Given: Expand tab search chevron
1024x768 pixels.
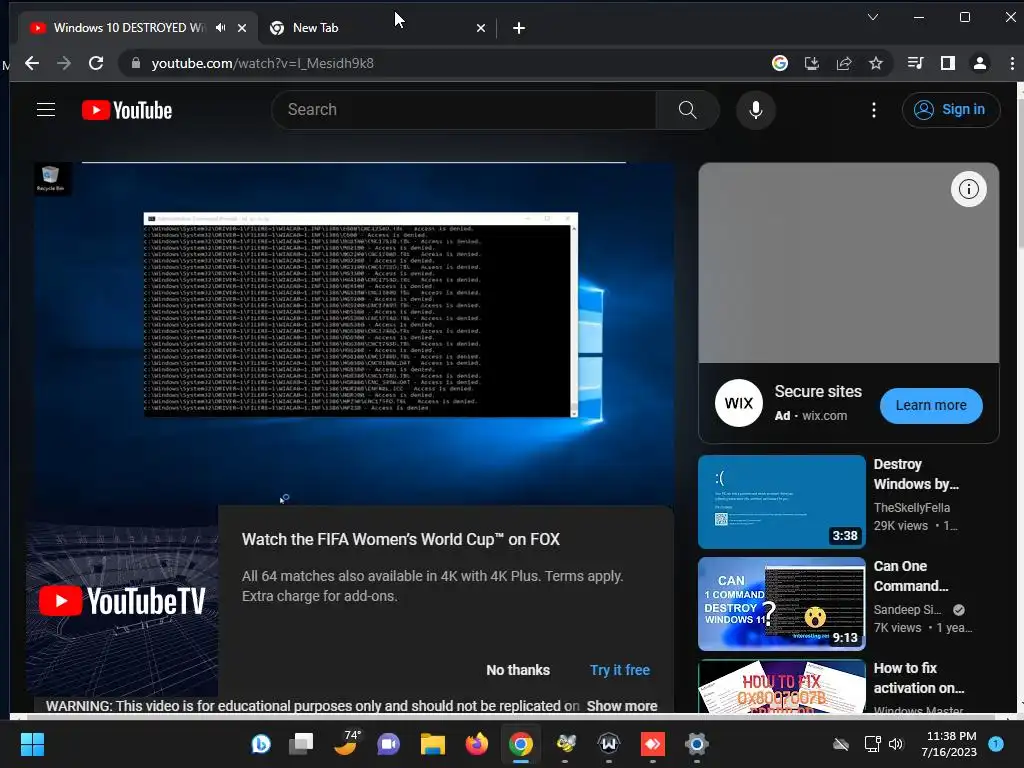Looking at the screenshot, I should tap(872, 17).
